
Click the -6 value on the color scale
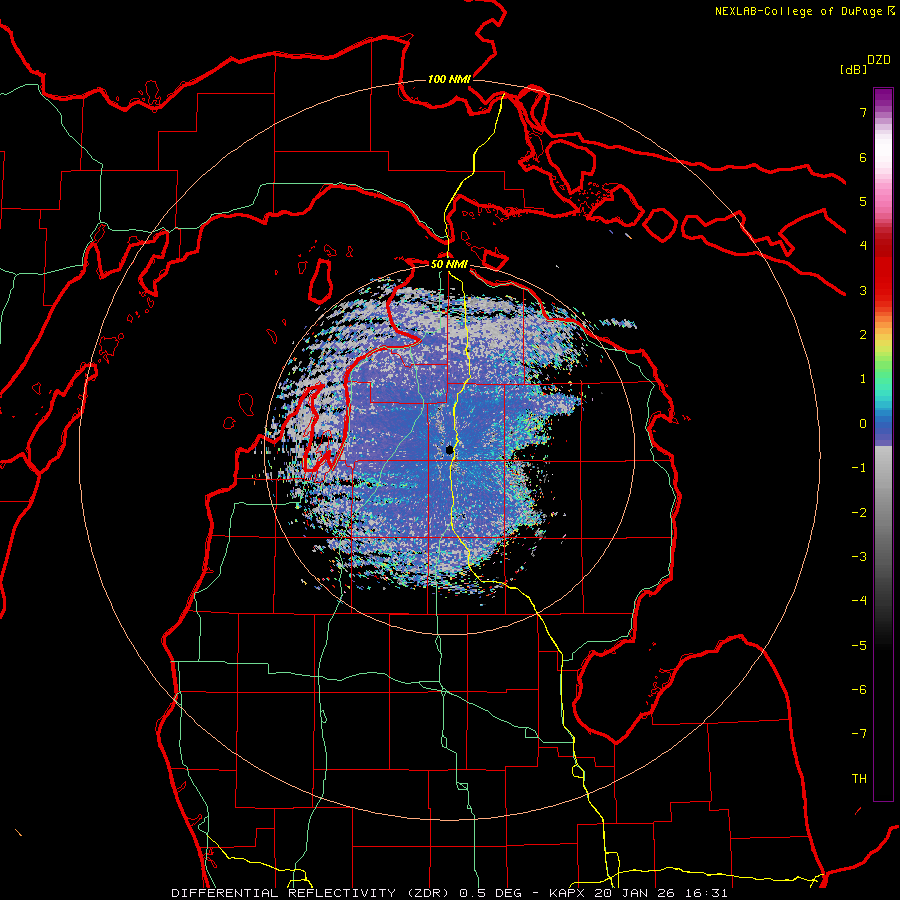pos(859,690)
